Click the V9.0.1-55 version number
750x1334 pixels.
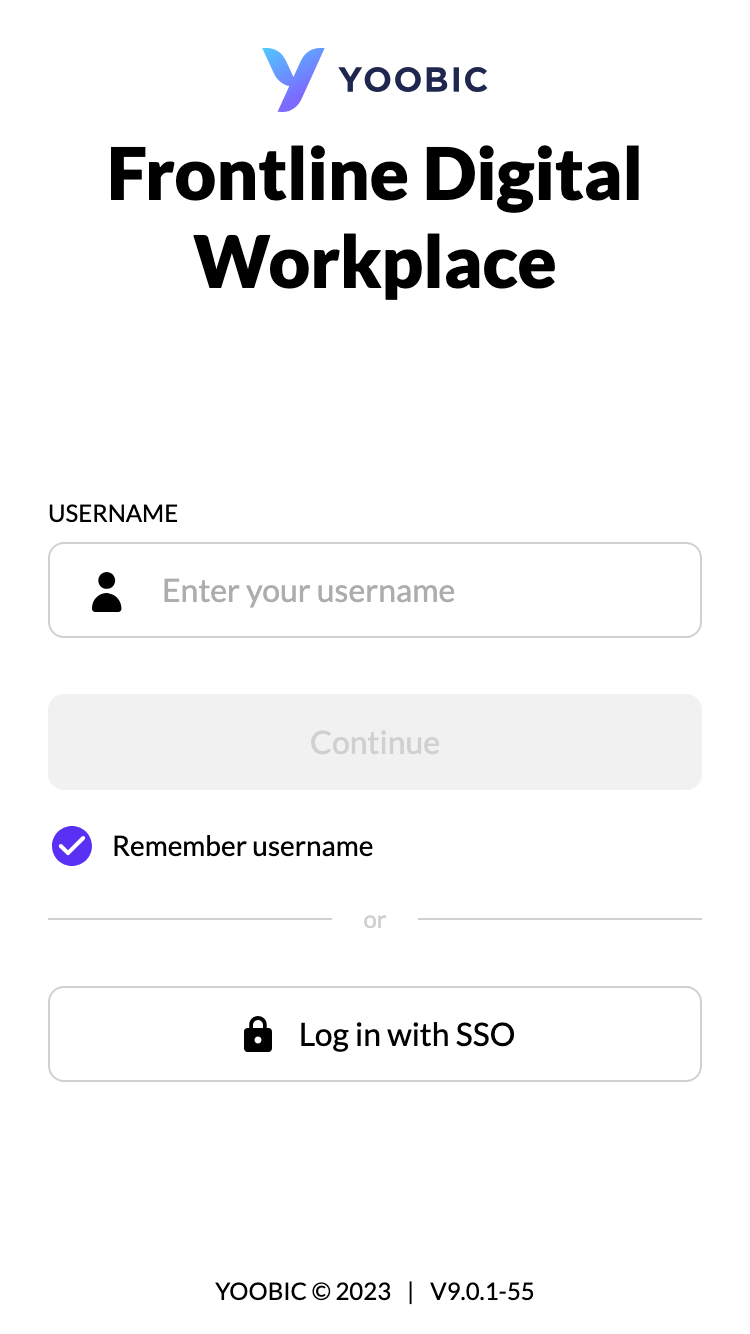(x=482, y=1291)
